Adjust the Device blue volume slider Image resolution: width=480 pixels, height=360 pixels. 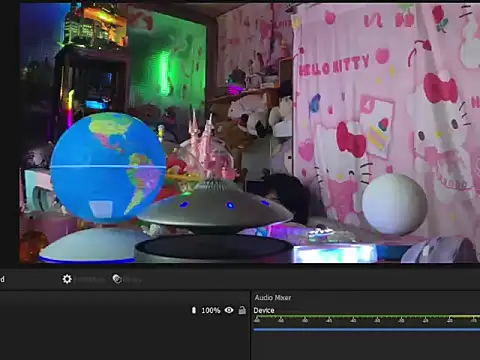tap(367, 330)
